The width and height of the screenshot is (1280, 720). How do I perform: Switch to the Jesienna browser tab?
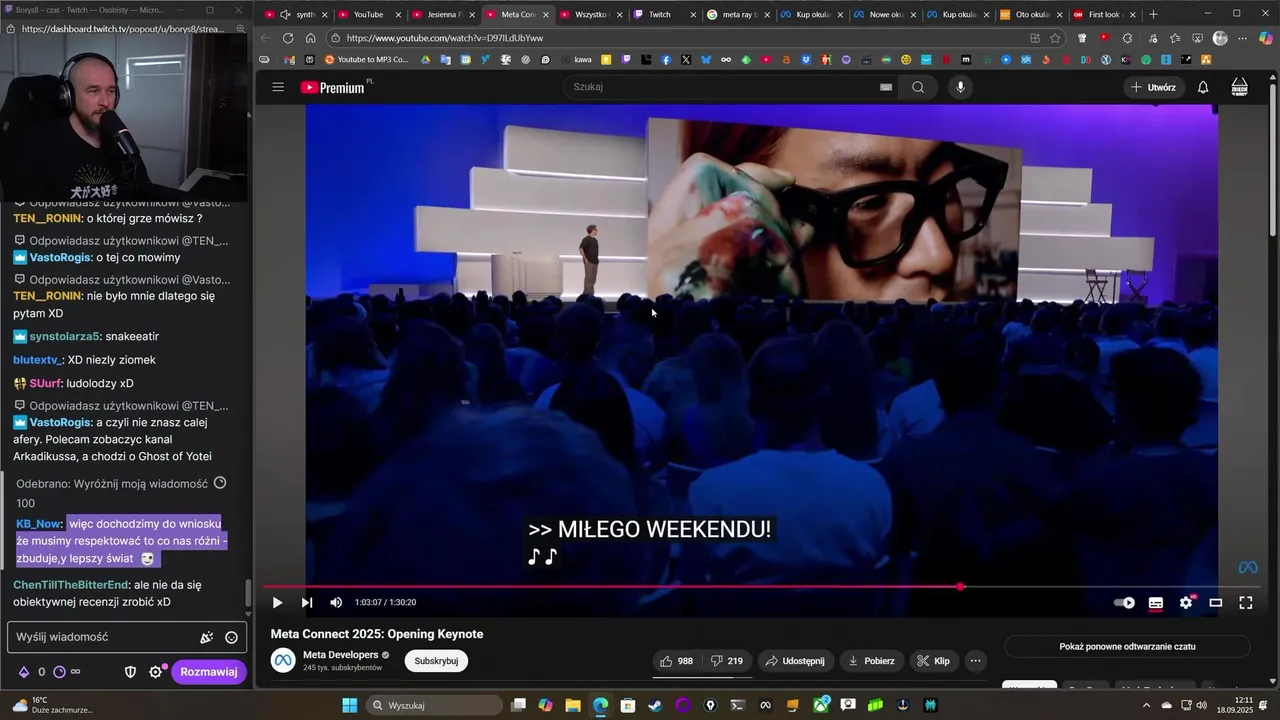coord(444,14)
